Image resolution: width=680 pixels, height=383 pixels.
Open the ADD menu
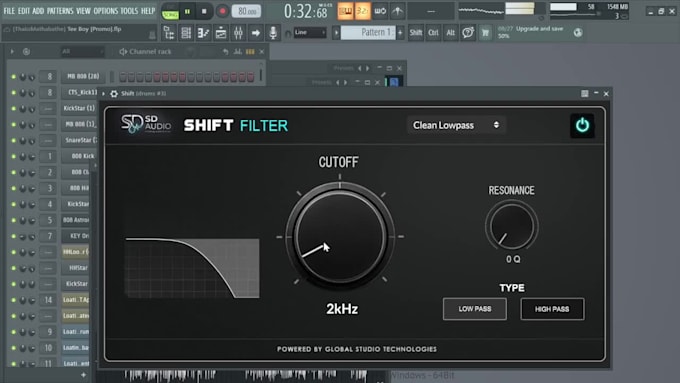(38, 11)
